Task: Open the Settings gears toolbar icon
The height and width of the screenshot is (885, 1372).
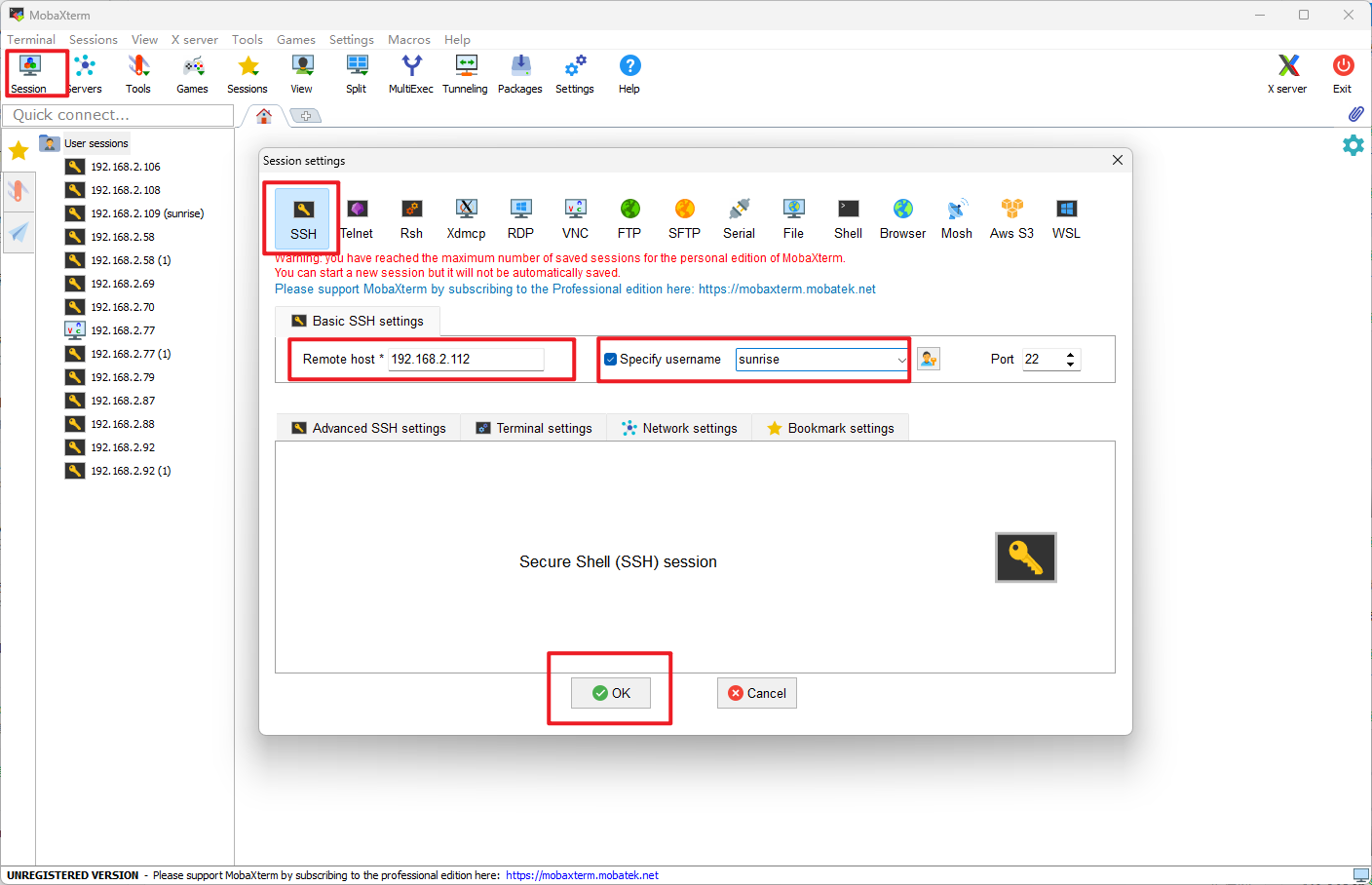Action: tap(575, 74)
